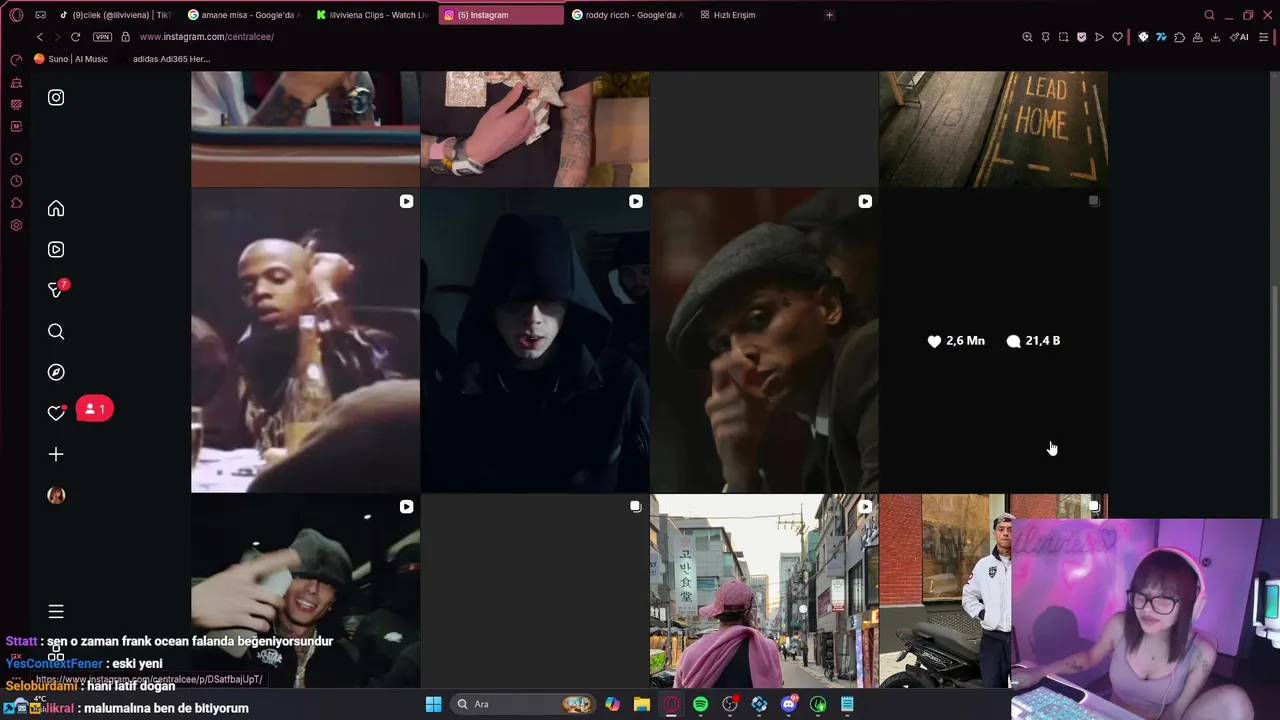Open Spotify from the taskbar
The image size is (1280, 720).
click(x=700, y=704)
